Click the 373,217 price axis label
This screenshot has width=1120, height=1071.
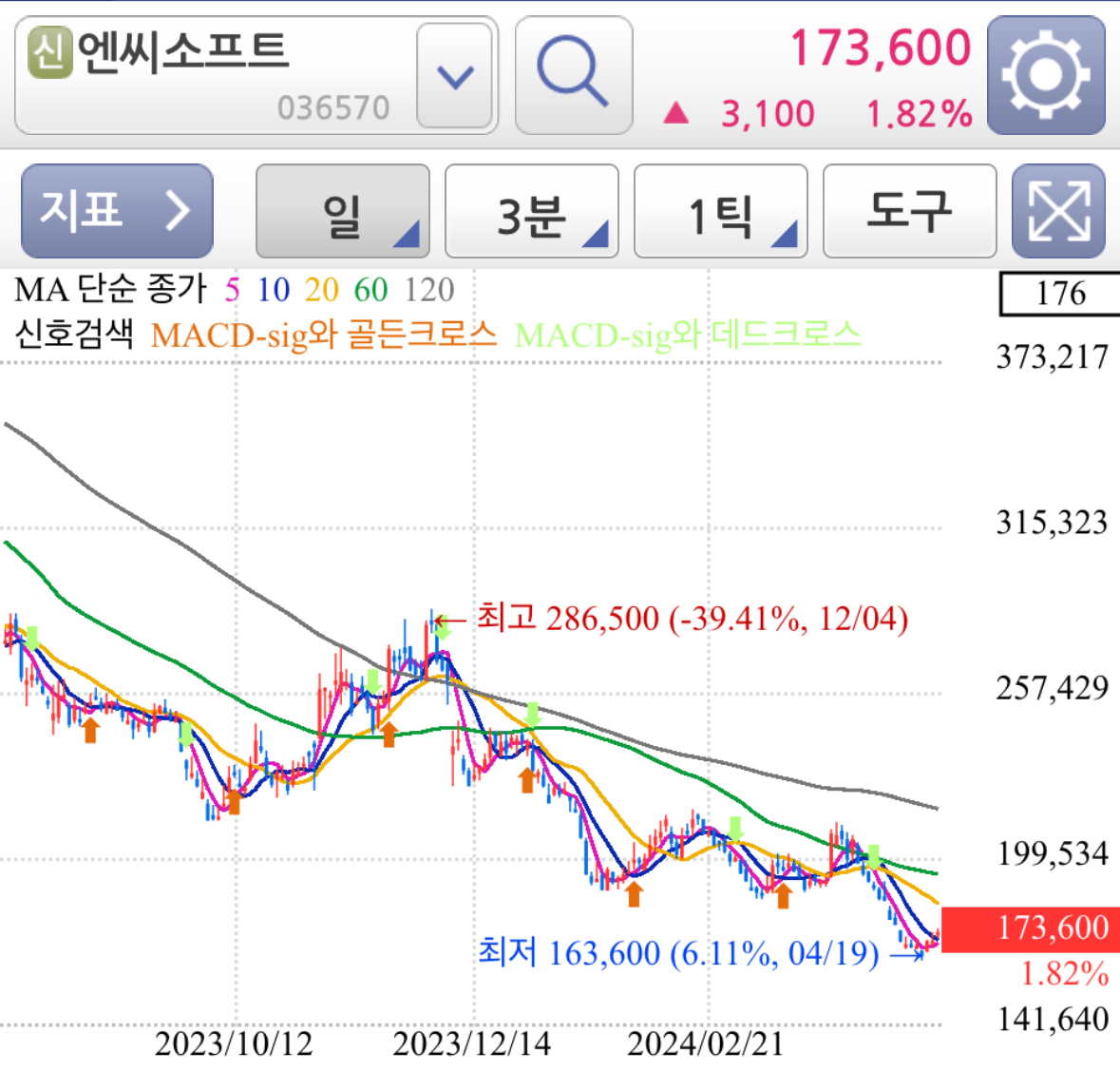(x=1053, y=356)
